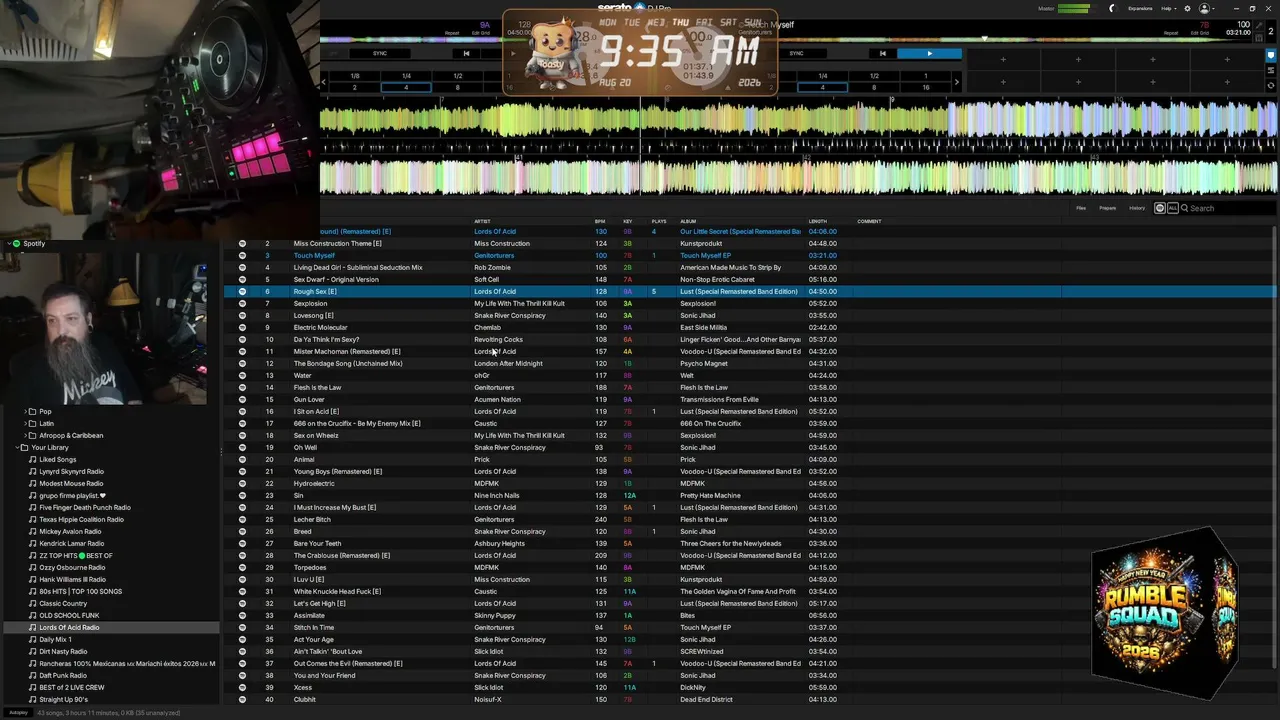Play the right deck track
Image resolution: width=1280 pixels, height=720 pixels.
click(x=929, y=53)
